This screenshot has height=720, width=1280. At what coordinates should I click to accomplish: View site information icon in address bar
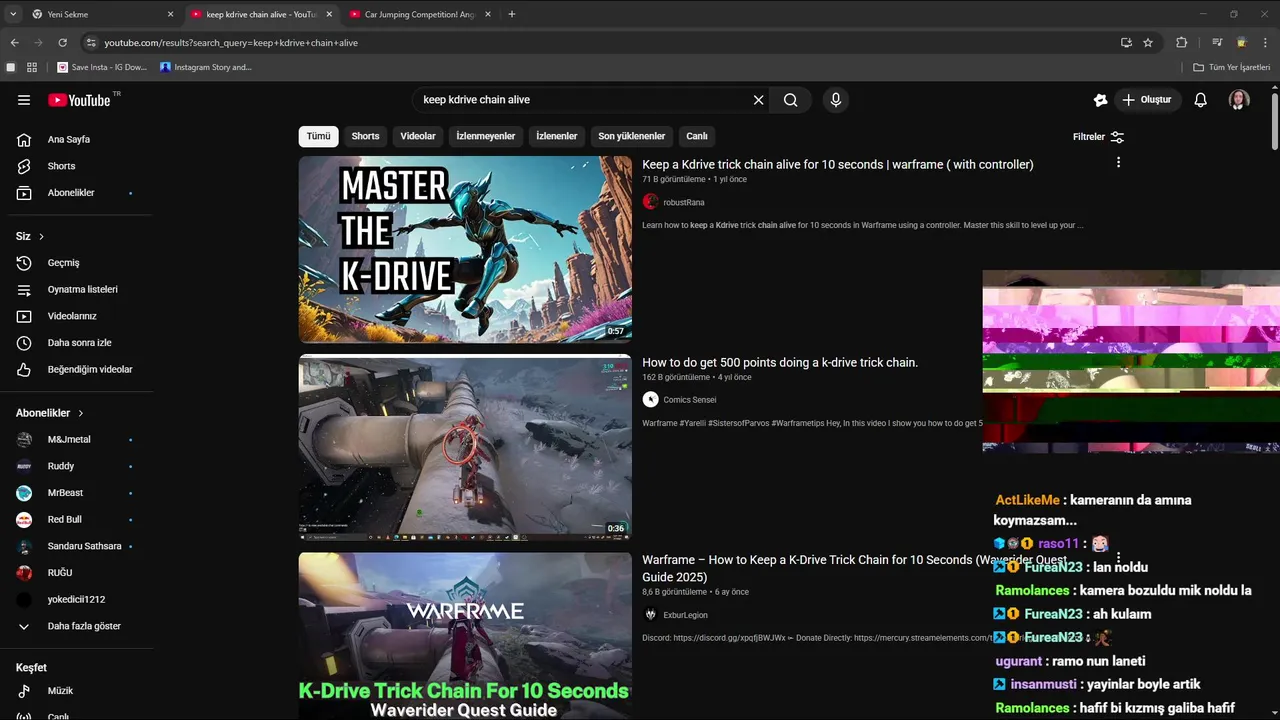[91, 43]
